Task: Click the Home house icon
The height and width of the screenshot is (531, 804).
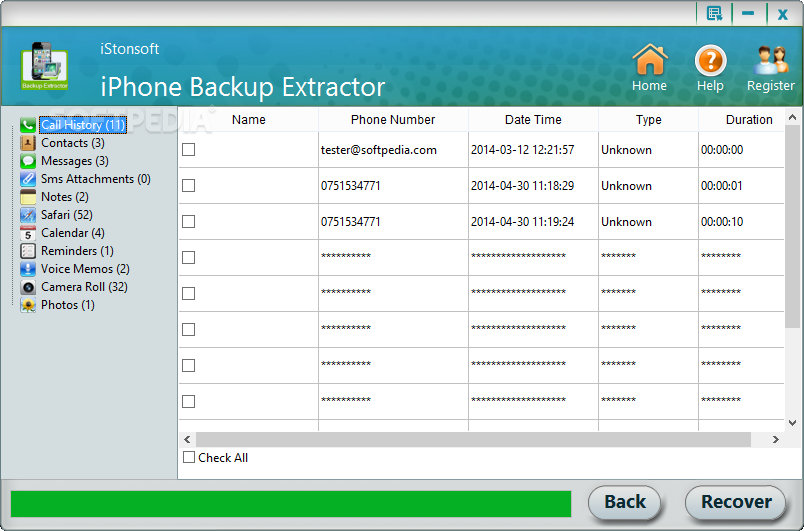Action: tap(650, 59)
